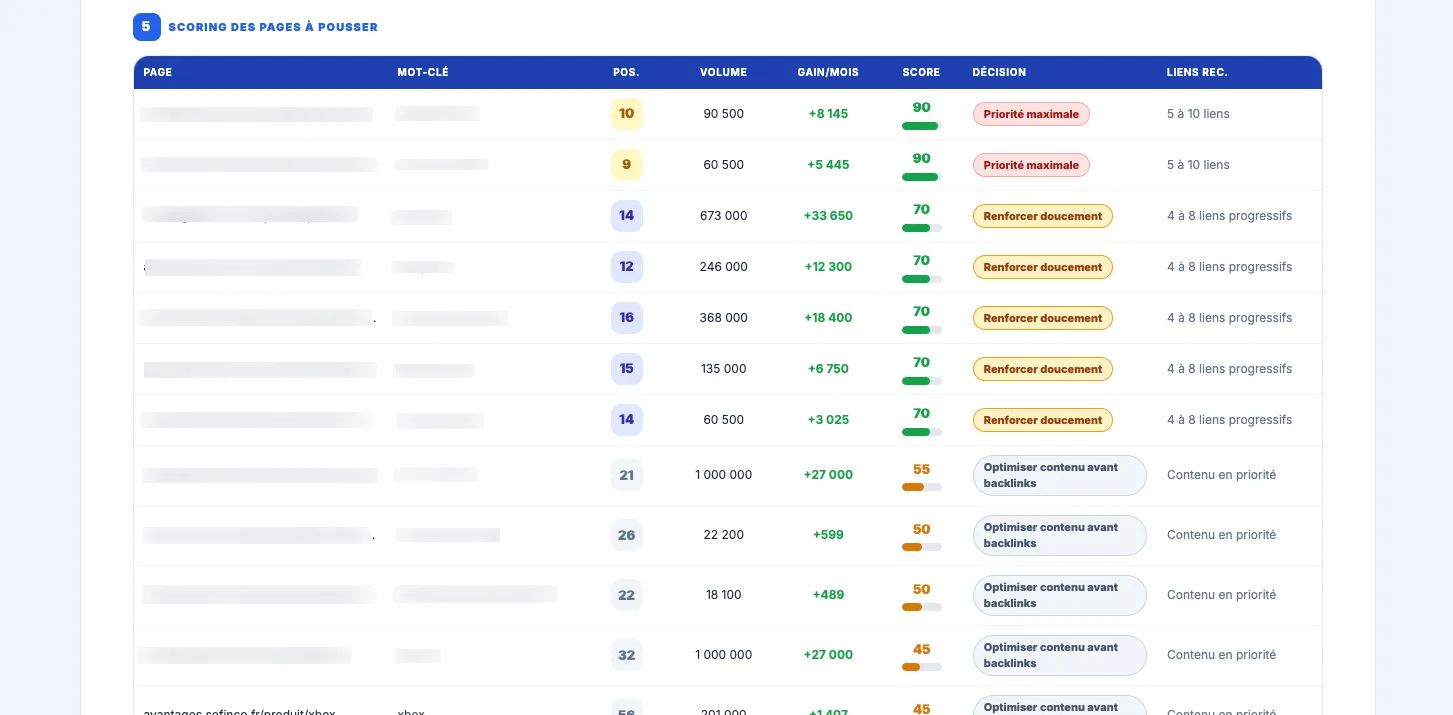Click the blurred page URL in the position 10 row
Viewport: 1453px width, 715px height.
(257, 114)
